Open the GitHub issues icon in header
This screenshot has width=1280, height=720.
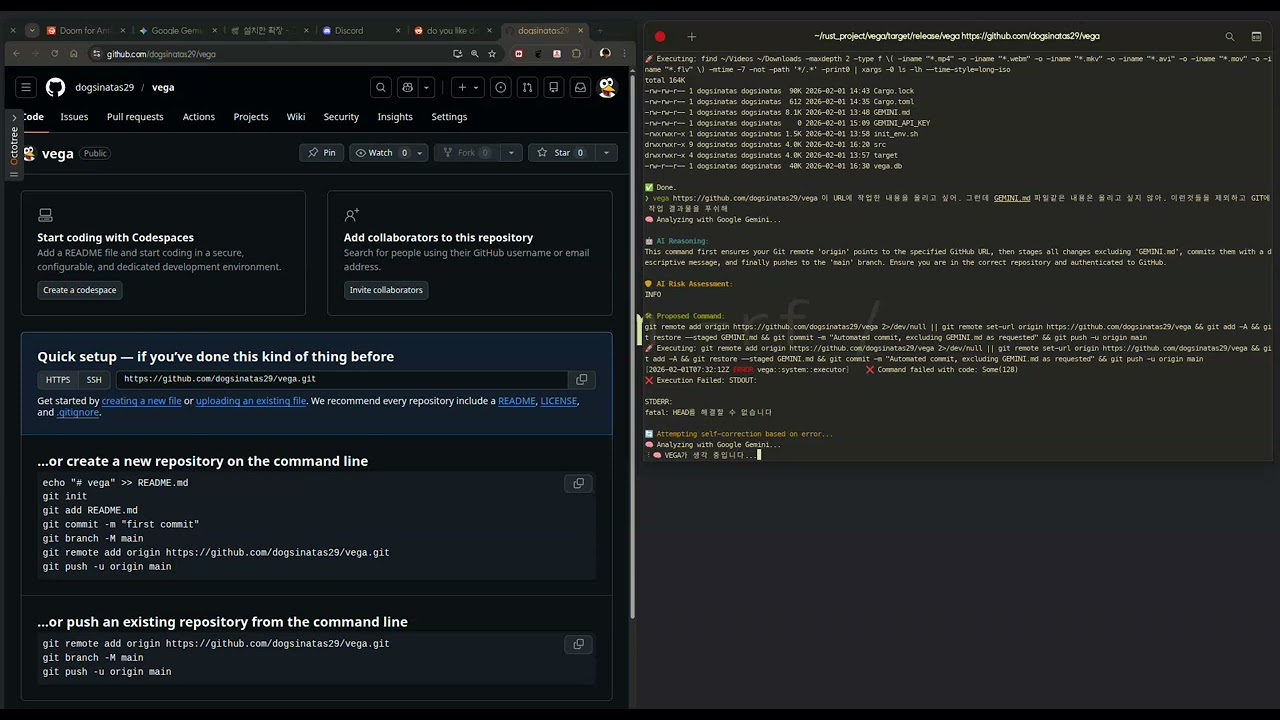click(x=501, y=88)
